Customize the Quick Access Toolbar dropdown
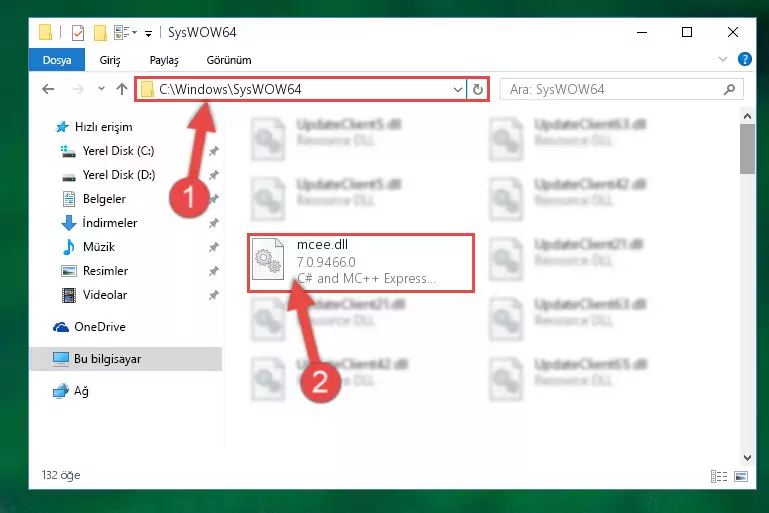 click(x=148, y=33)
